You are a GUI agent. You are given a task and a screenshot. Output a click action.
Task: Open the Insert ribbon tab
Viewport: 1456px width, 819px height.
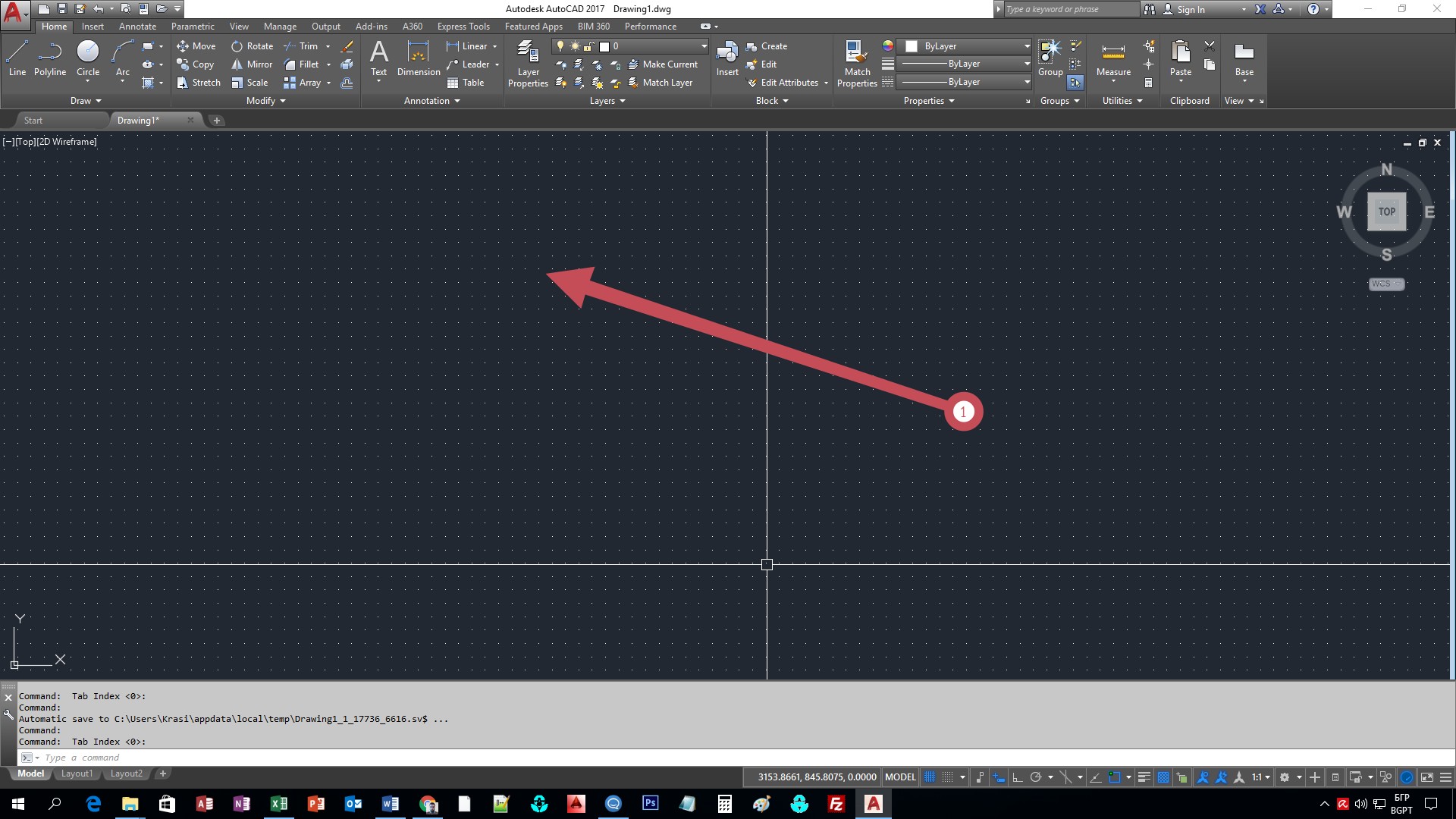click(93, 27)
